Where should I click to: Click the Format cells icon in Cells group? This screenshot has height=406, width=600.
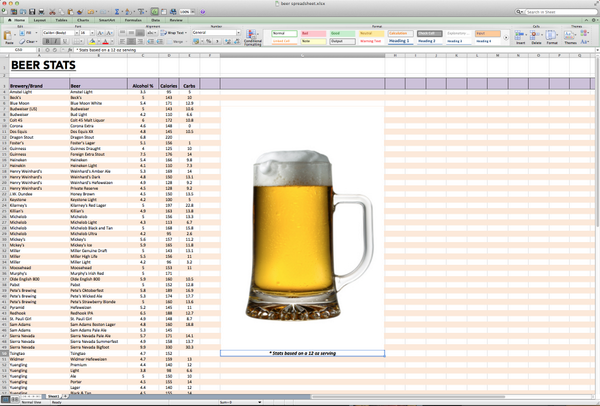[551, 37]
